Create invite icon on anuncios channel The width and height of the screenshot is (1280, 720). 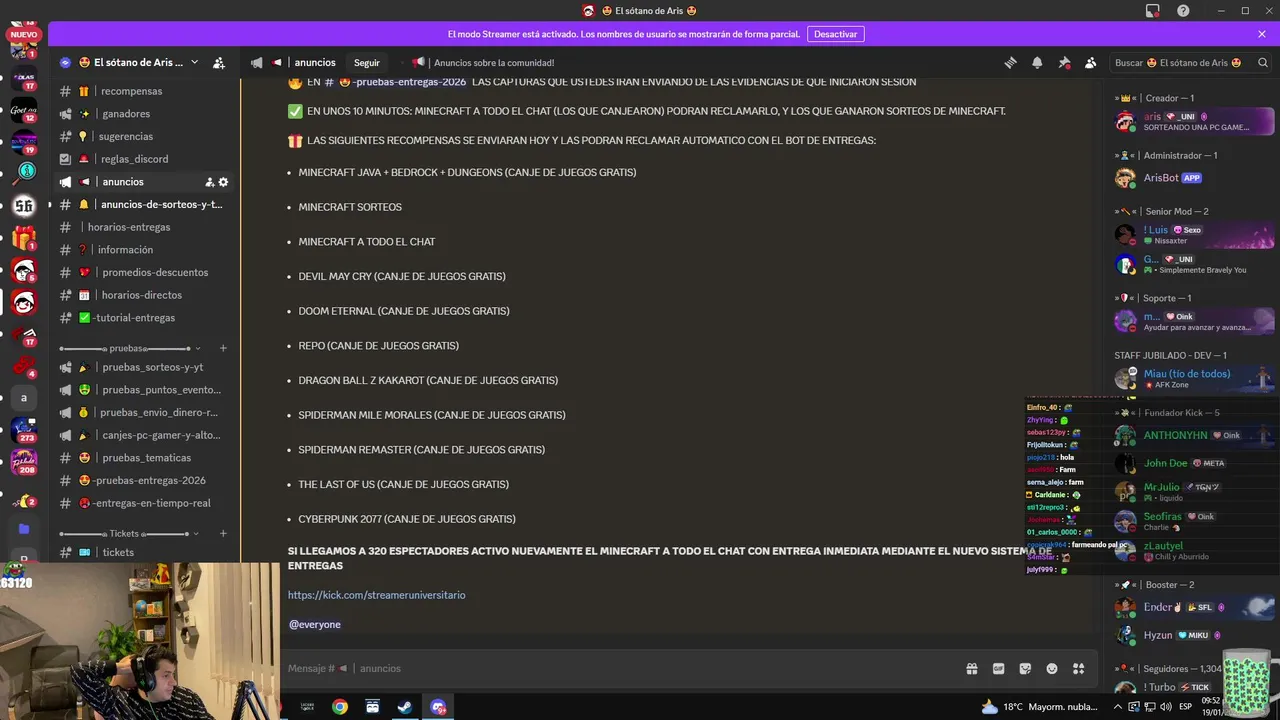[x=209, y=182]
